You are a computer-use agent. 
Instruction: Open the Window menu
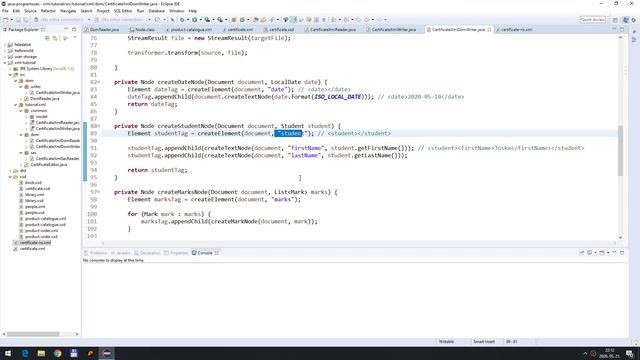[176, 11]
